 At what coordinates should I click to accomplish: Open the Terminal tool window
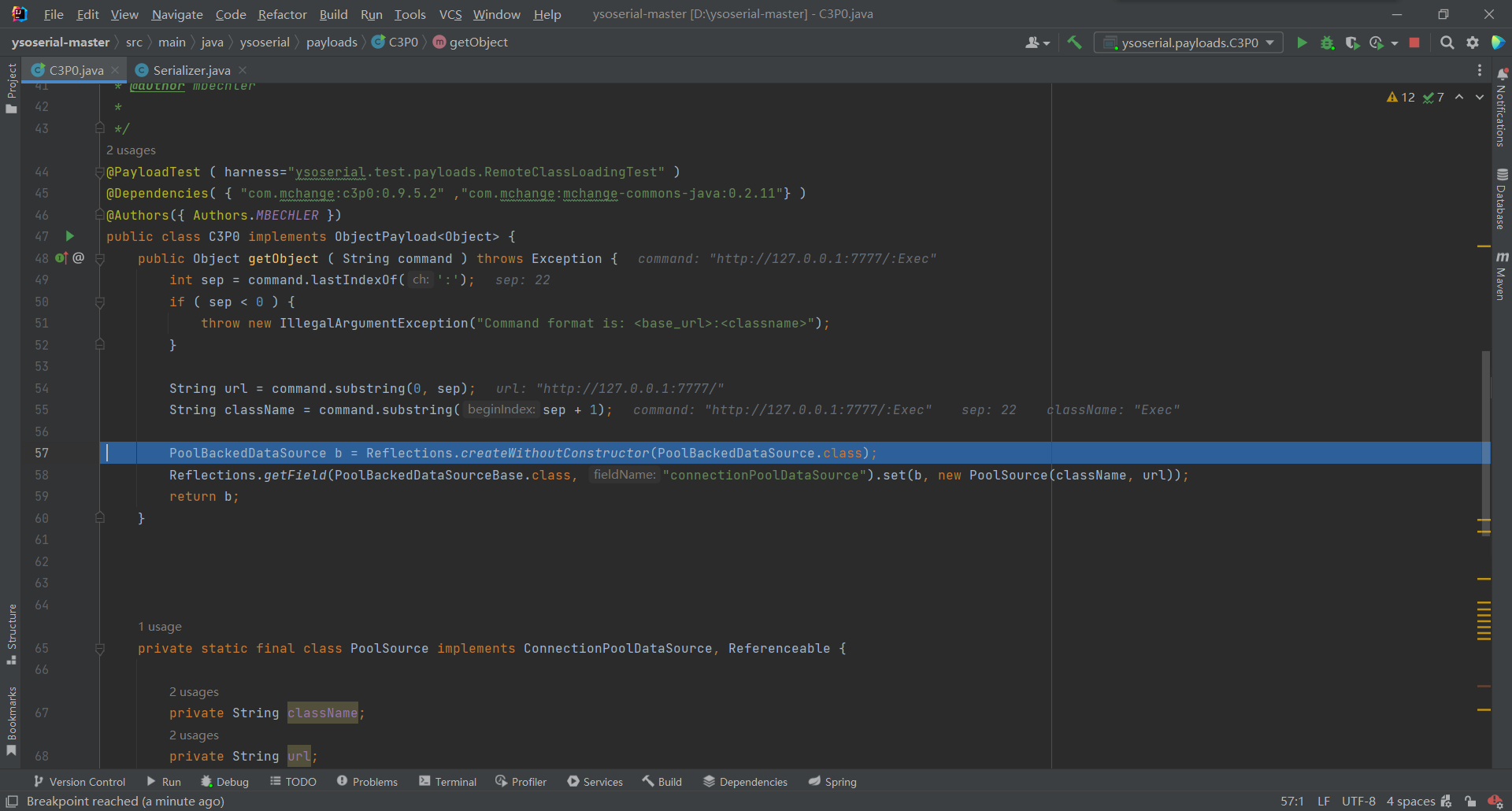447,781
